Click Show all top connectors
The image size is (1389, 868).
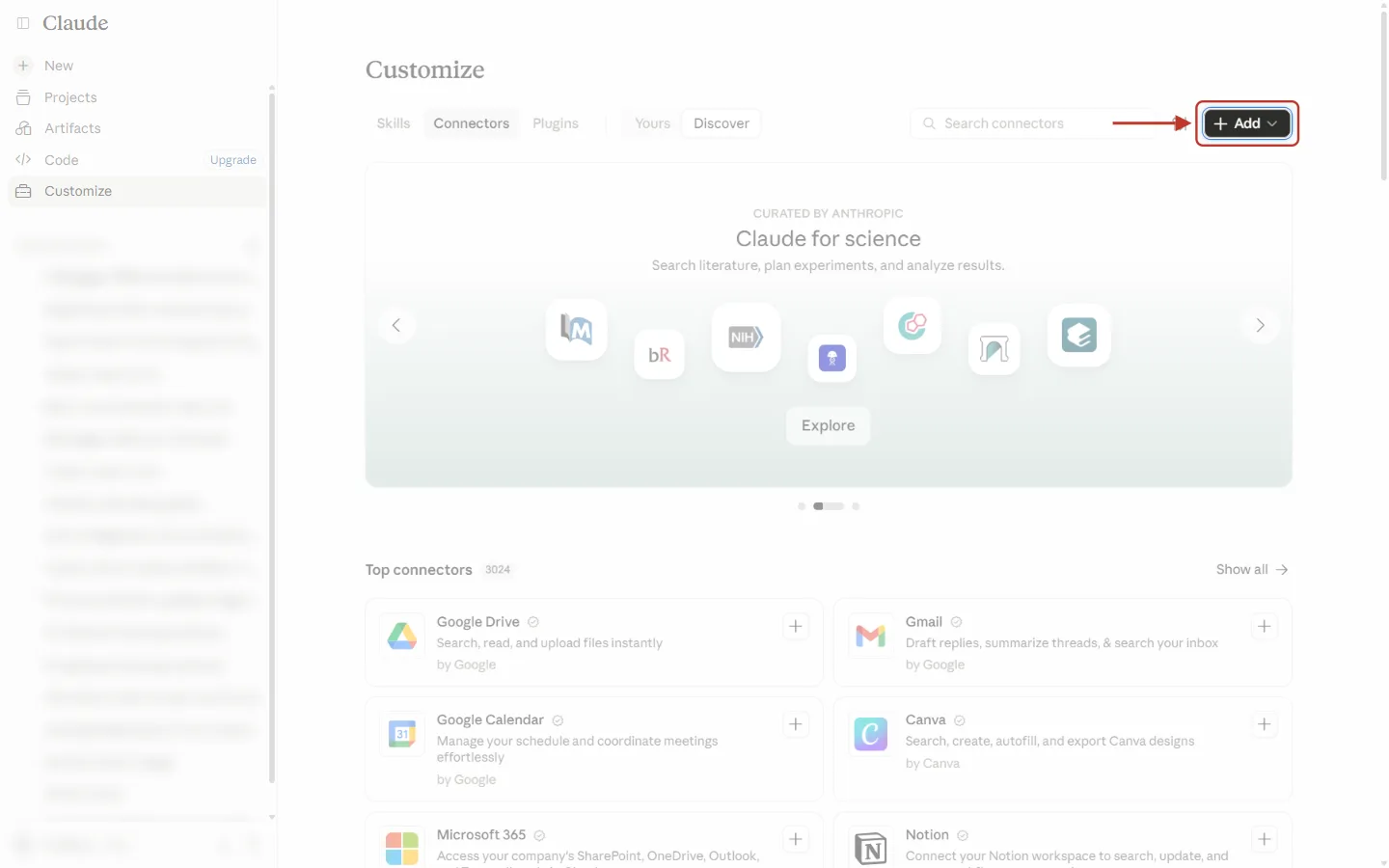(x=1252, y=570)
